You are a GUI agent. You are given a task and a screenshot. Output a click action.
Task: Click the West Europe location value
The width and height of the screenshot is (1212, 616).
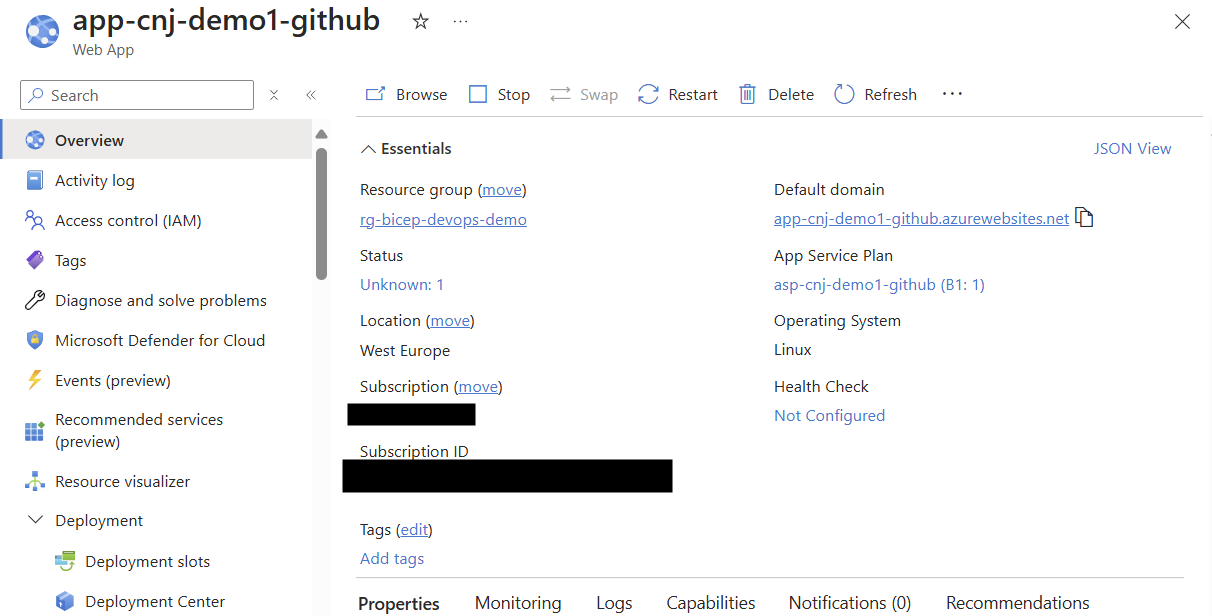[405, 350]
